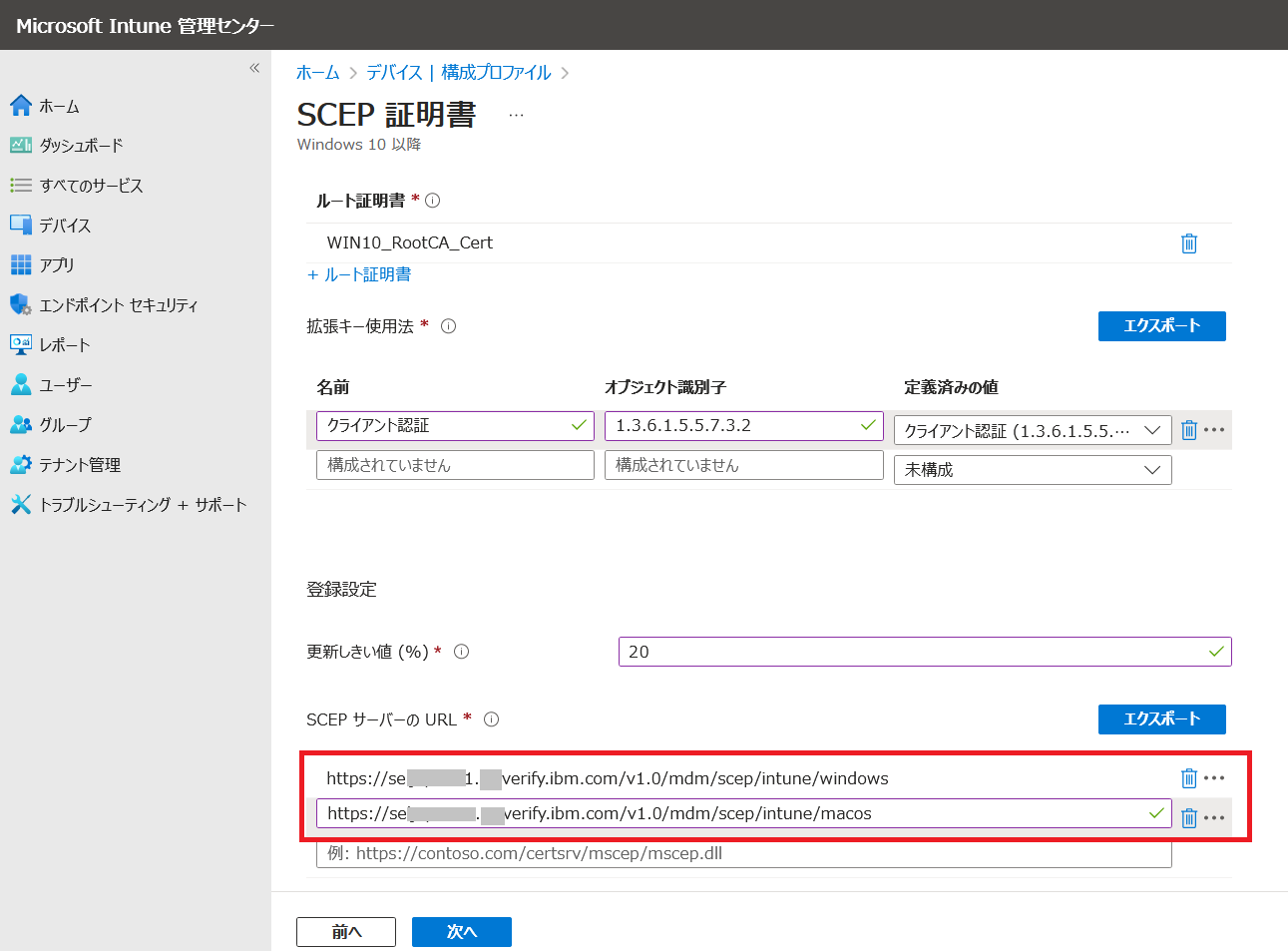Click the 1.3.6.1.5.5.7.3.2 object identifier field
The width and height of the screenshot is (1288, 951).
click(744, 425)
